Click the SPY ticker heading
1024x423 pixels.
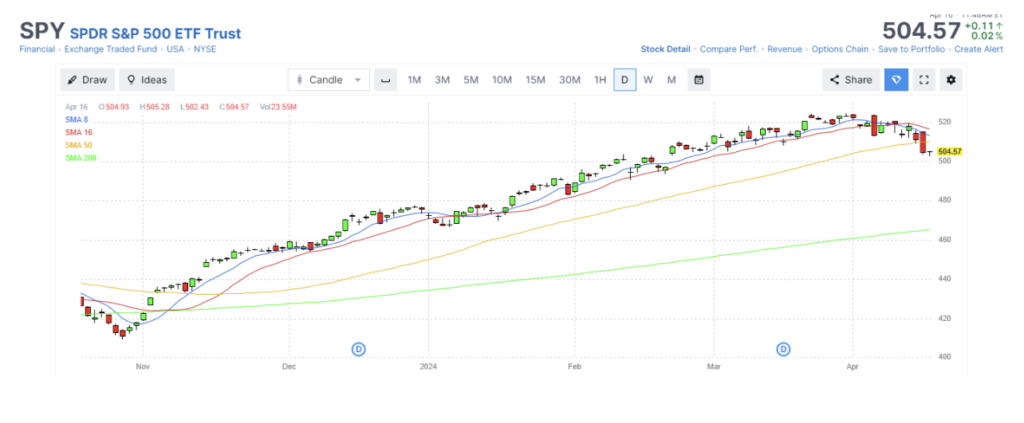[x=42, y=31]
